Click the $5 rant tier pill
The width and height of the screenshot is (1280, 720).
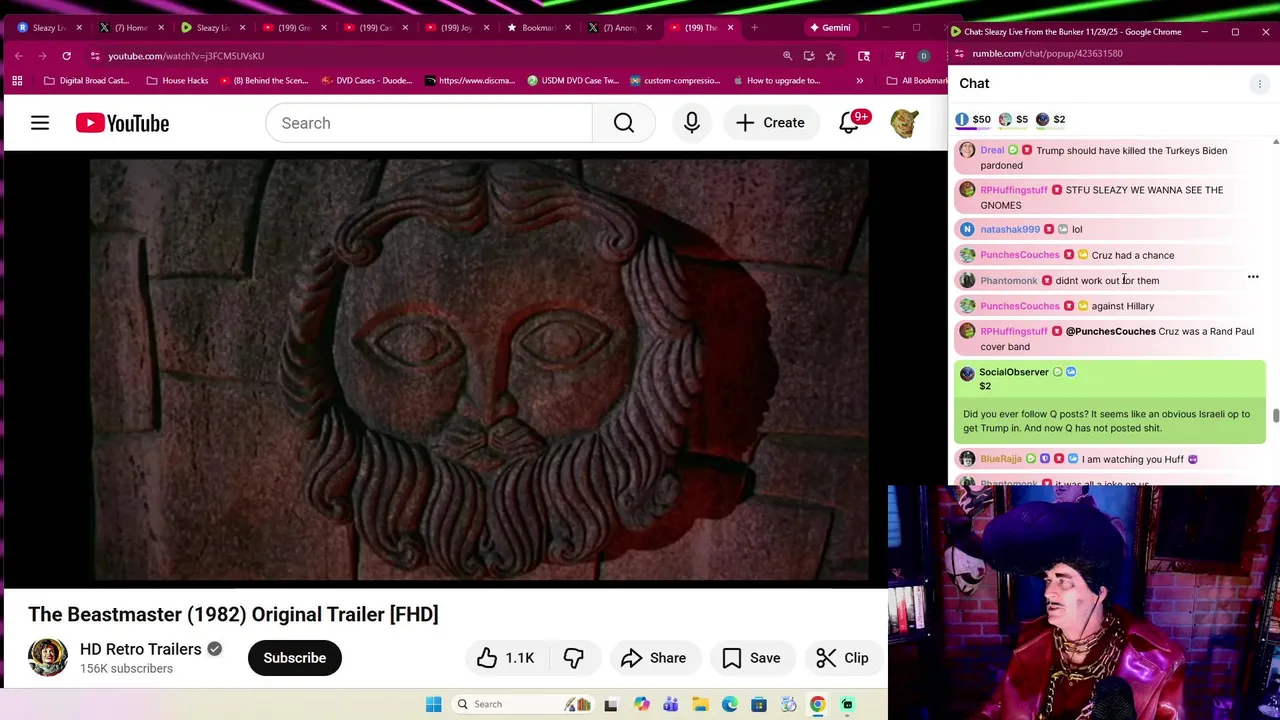(1014, 119)
